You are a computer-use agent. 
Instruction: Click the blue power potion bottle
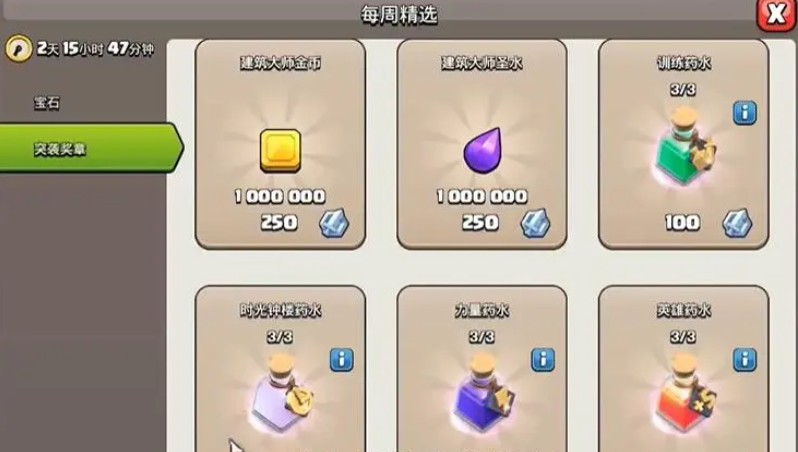[x=482, y=395]
